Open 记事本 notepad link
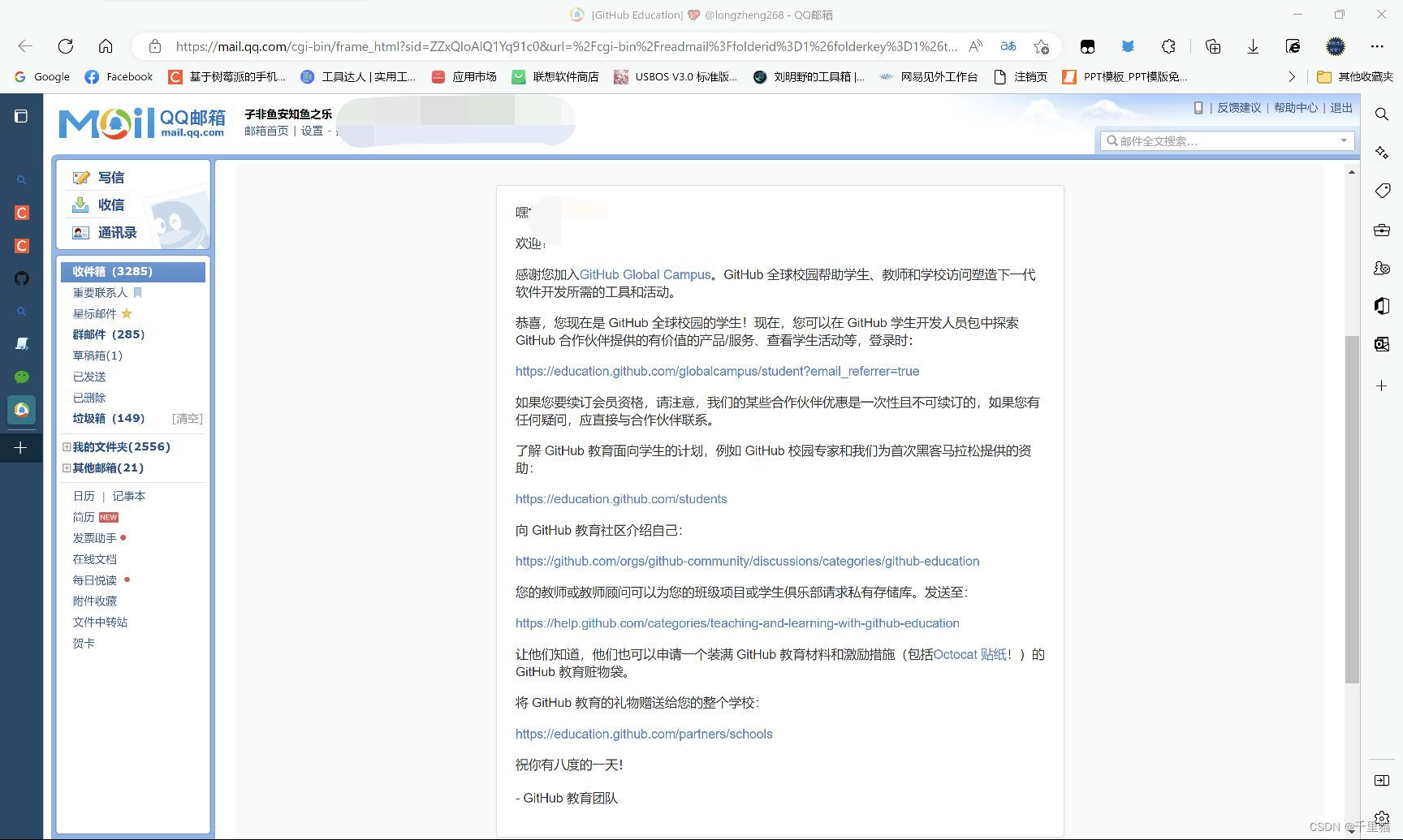Screen dimensions: 1403x840 [x=128, y=496]
